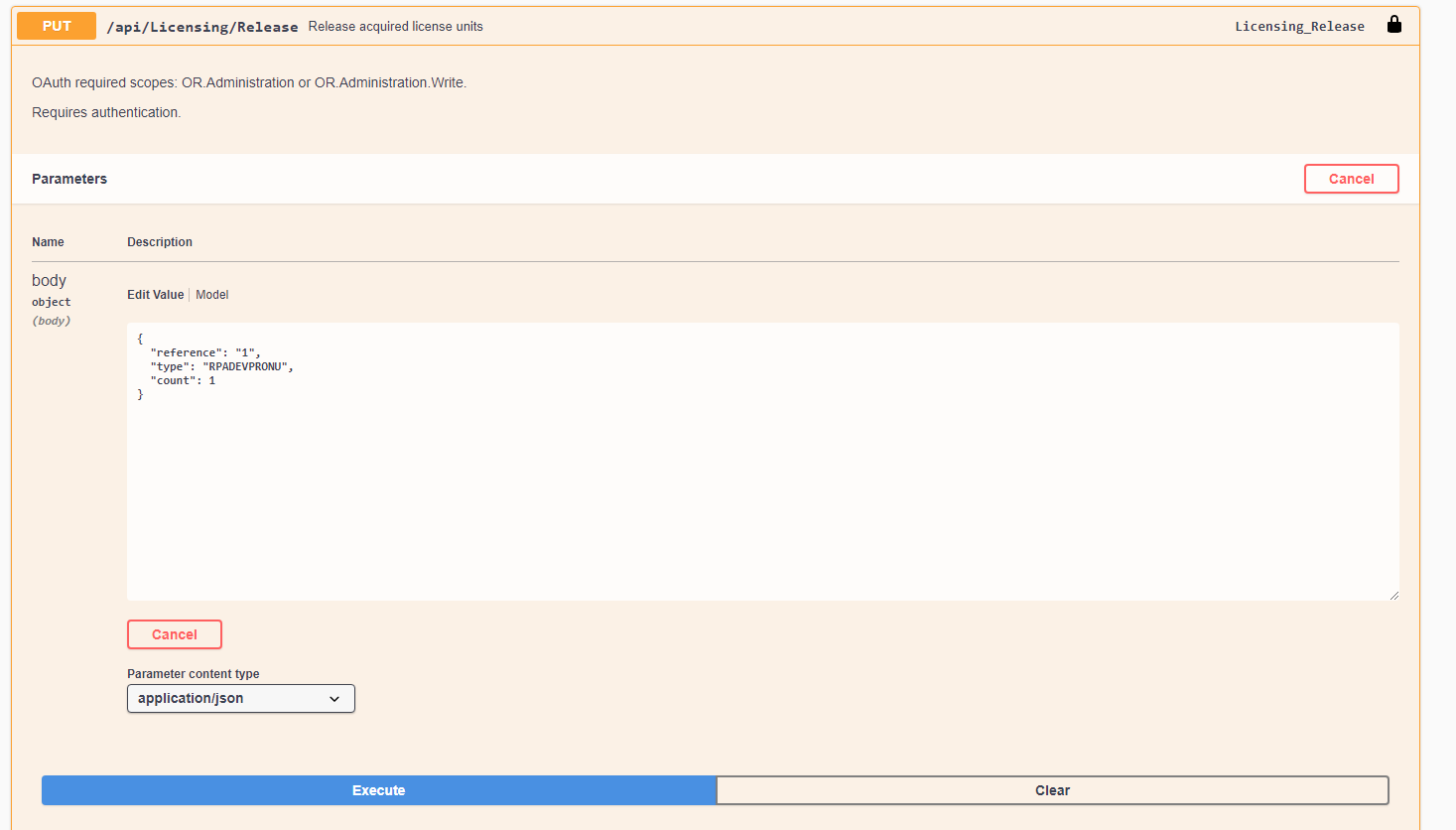Click the orange PUT method badge

pos(56,25)
